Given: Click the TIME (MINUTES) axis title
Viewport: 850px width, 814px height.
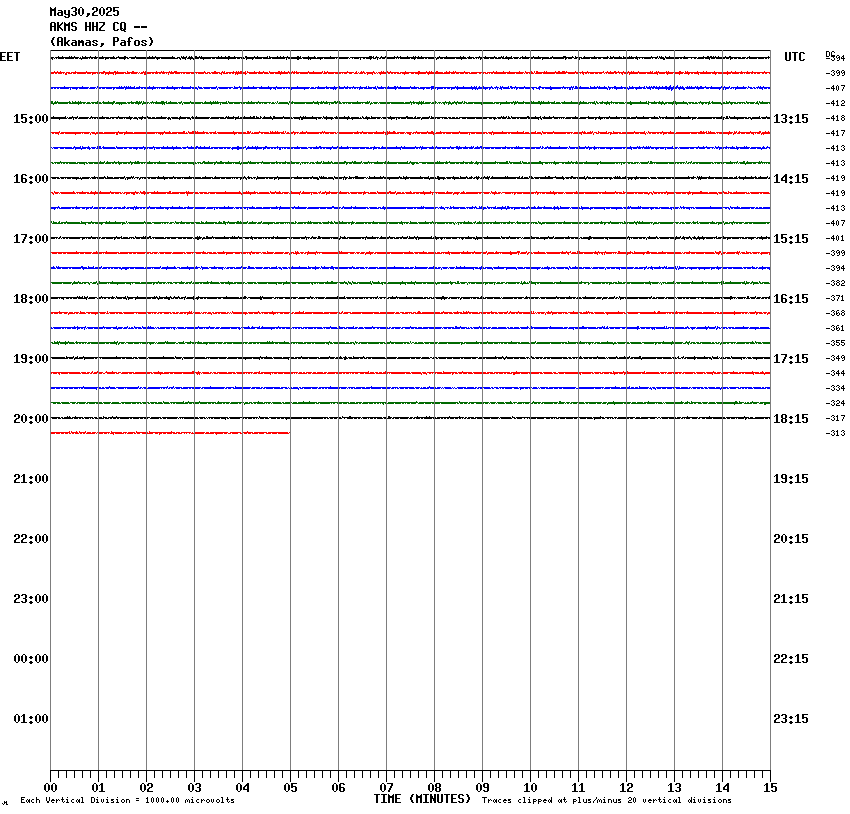Looking at the screenshot, I should point(422,799).
